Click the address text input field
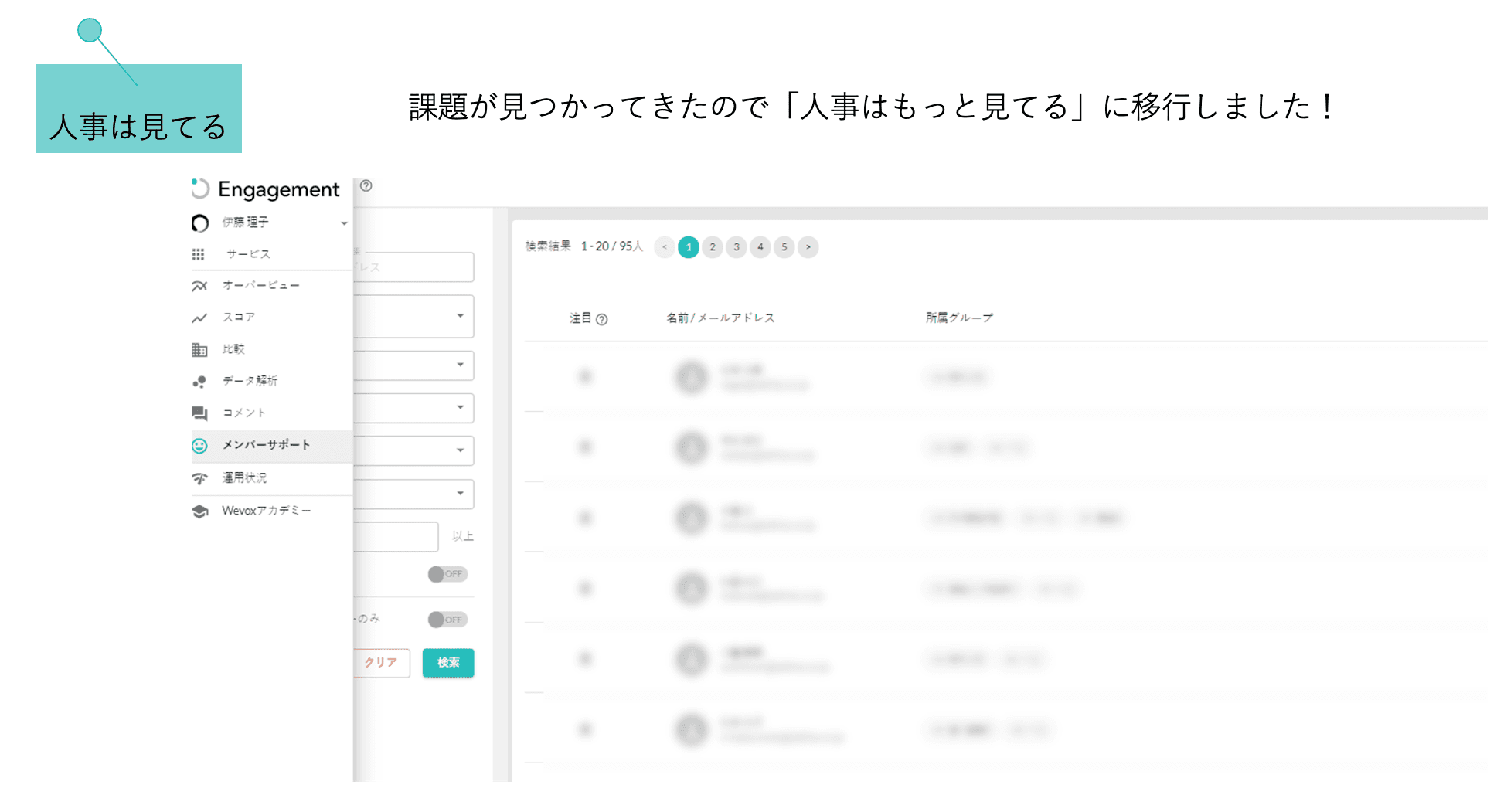 pos(414,267)
